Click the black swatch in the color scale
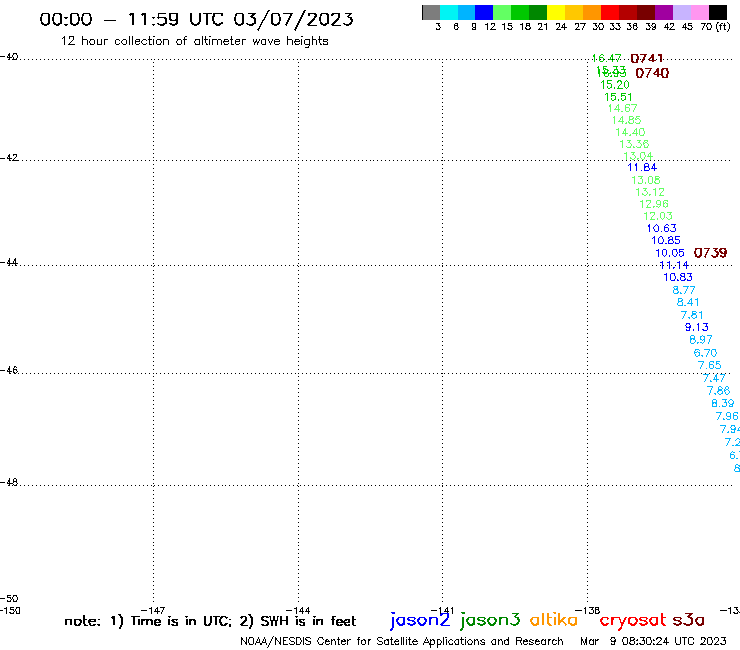The width and height of the screenshot is (740, 650). pos(717,12)
